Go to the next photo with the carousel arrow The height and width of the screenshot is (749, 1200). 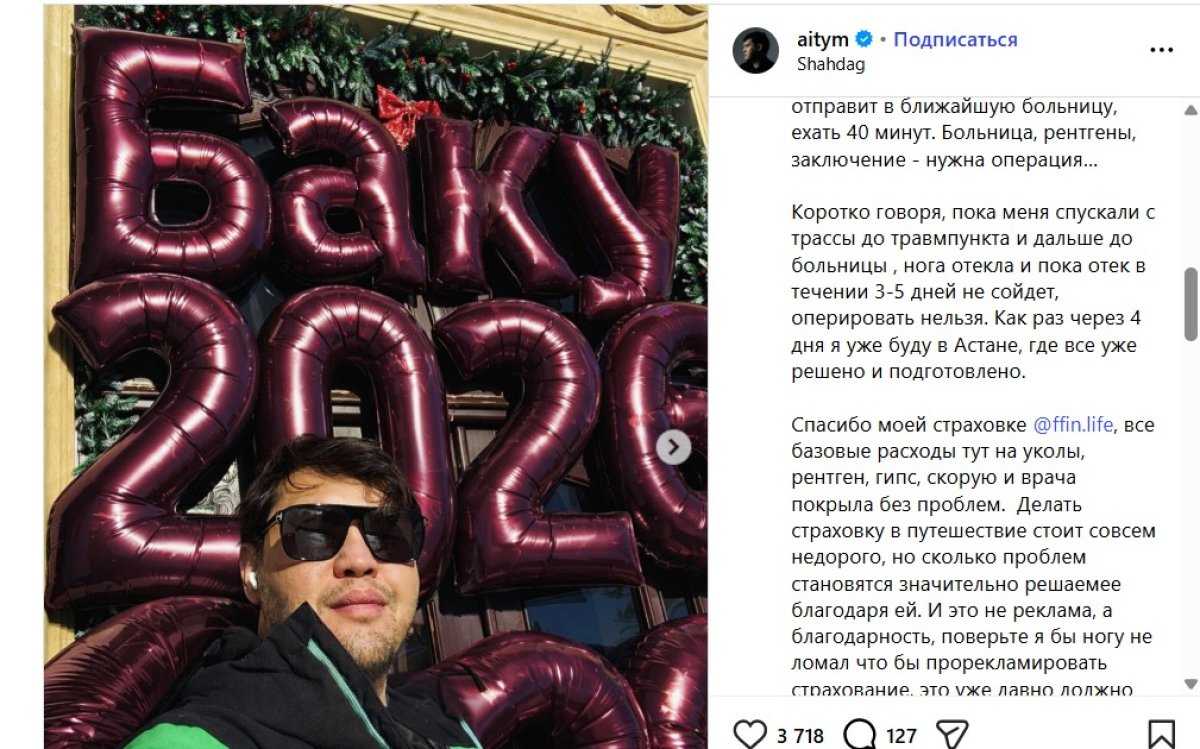point(674,447)
